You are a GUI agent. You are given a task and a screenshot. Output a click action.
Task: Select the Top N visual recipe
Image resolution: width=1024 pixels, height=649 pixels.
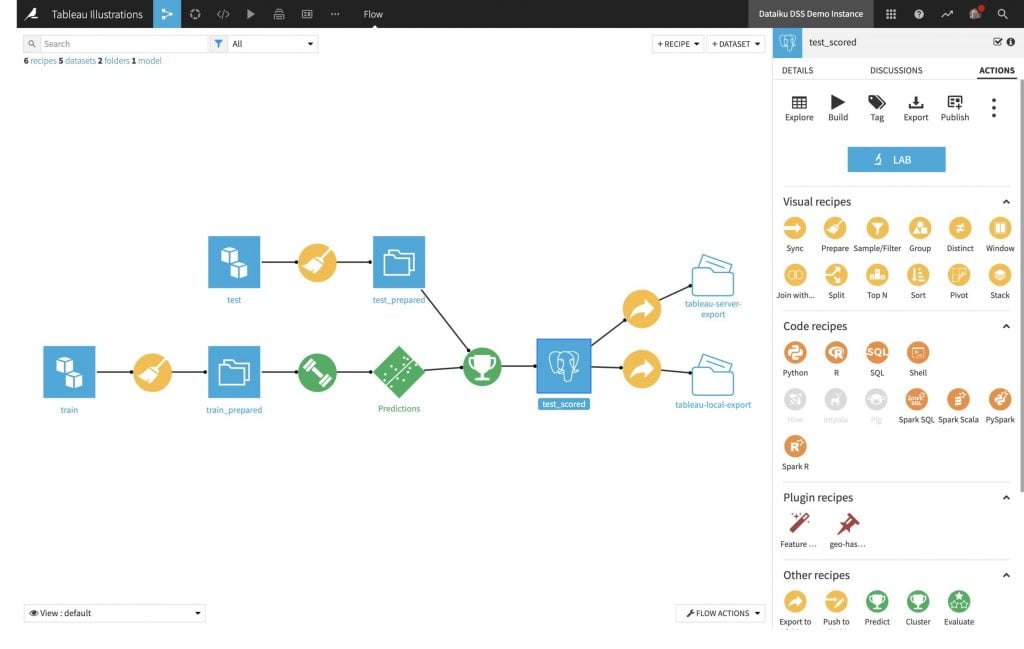pyautogui.click(x=877, y=276)
